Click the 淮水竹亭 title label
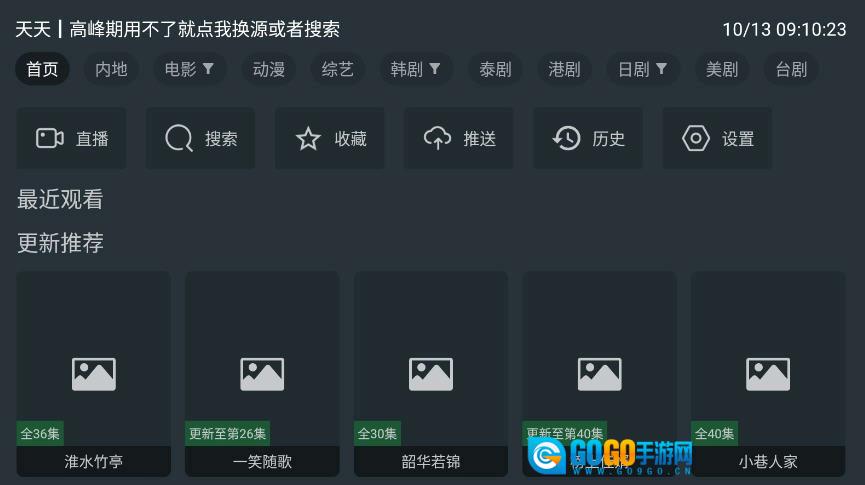Screen dimensions: 865x485 coord(94,461)
